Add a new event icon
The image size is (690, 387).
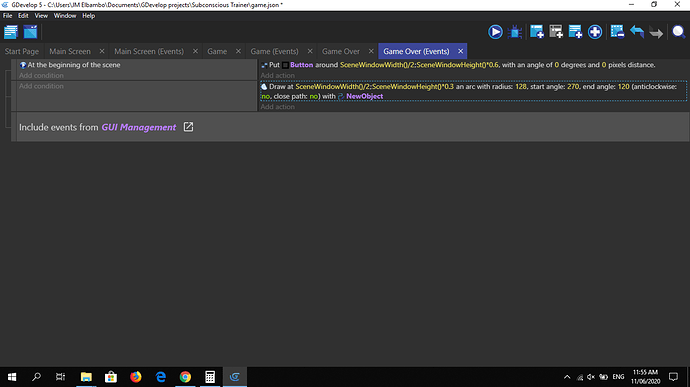[536, 32]
